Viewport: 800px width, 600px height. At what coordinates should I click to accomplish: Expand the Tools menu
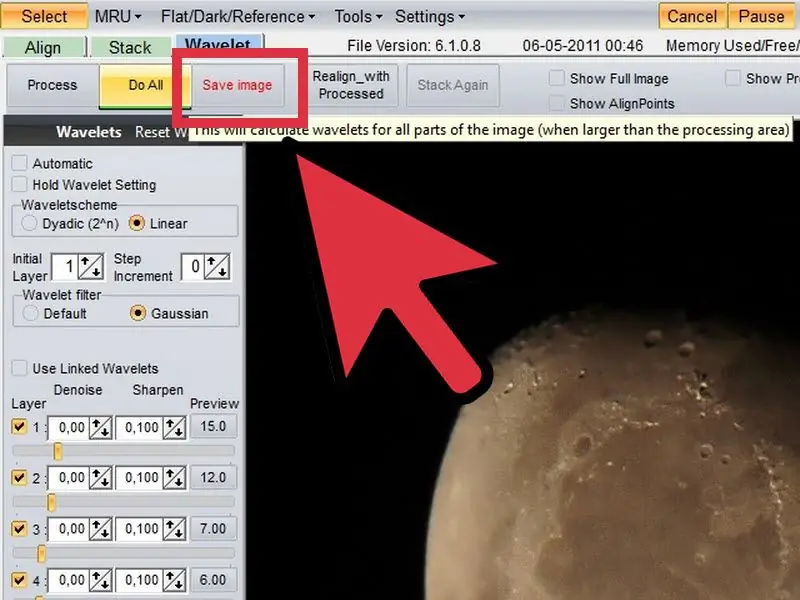click(x=358, y=16)
